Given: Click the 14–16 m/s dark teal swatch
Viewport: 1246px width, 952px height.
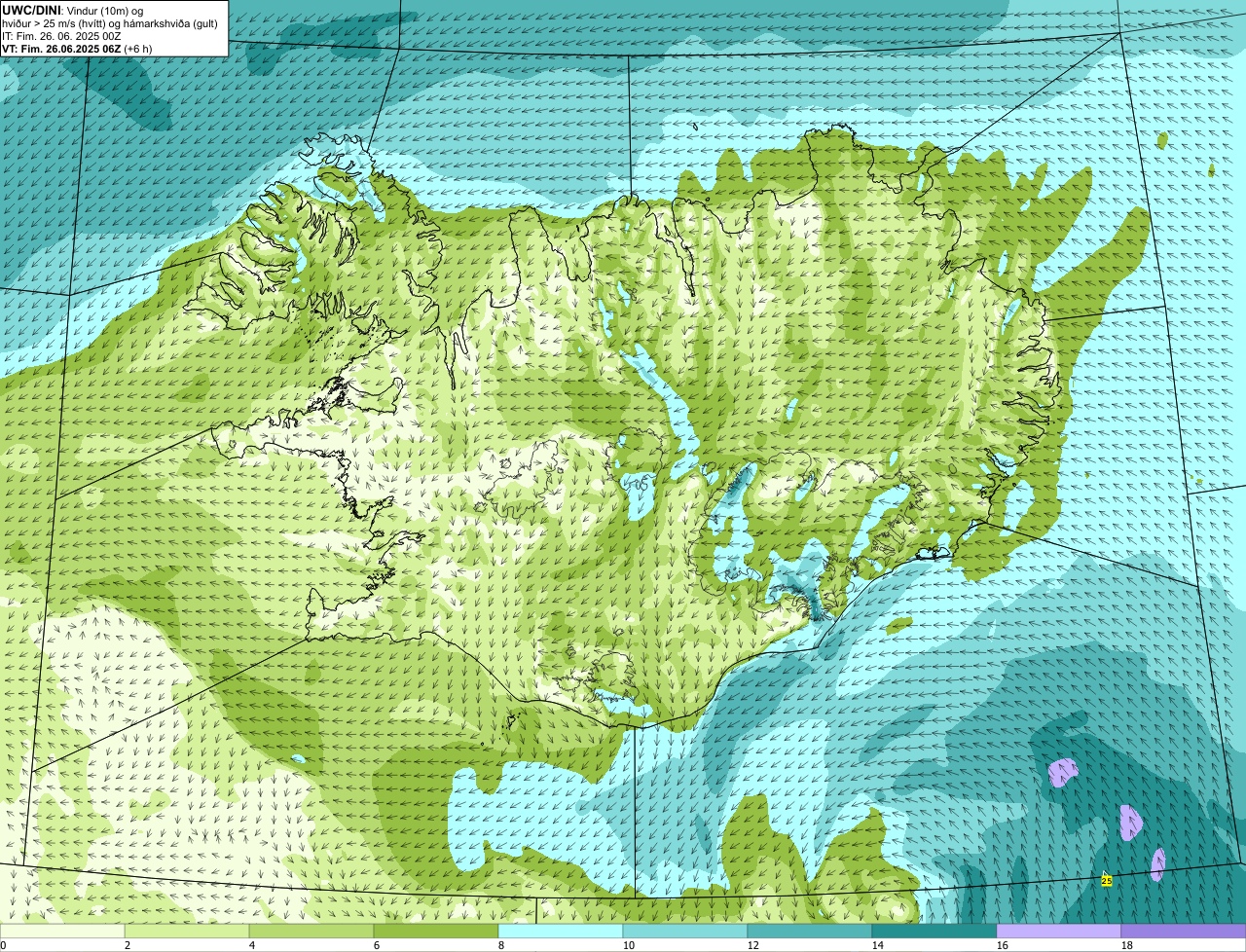Looking at the screenshot, I should click(934, 932).
